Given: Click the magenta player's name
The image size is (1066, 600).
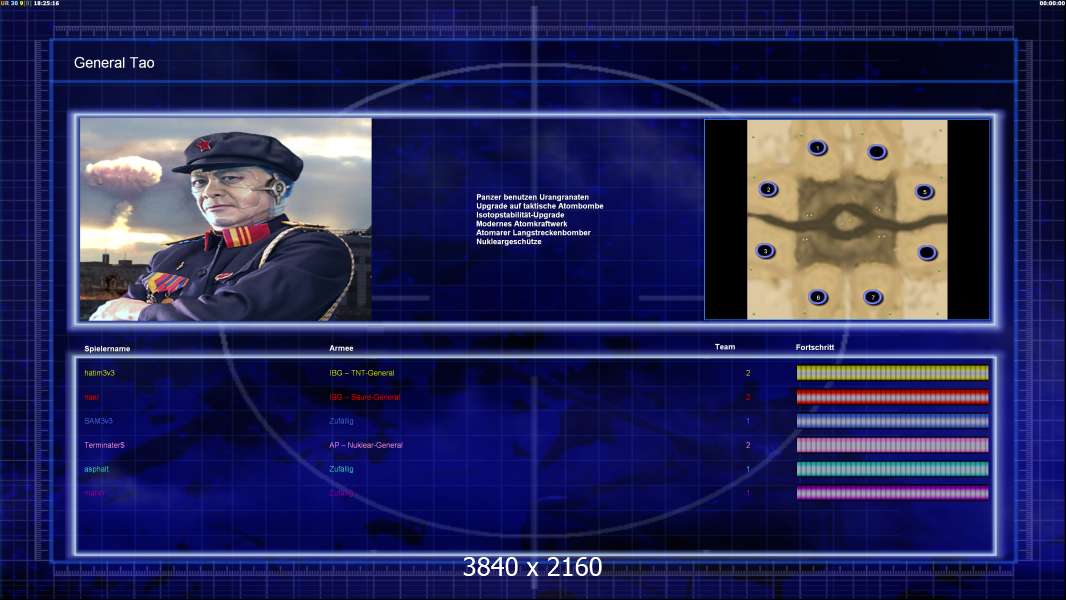Looking at the screenshot, I should (94, 493).
